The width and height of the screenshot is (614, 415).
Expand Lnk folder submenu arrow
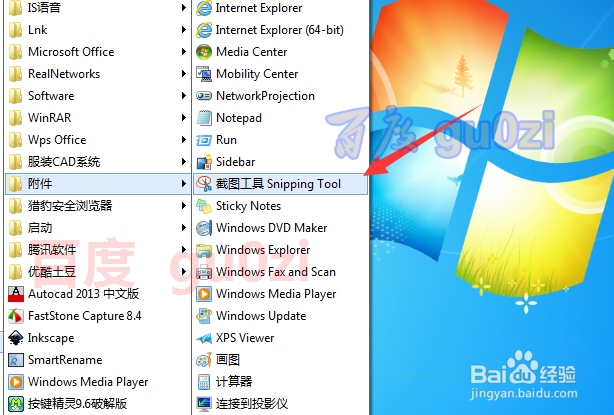183,30
